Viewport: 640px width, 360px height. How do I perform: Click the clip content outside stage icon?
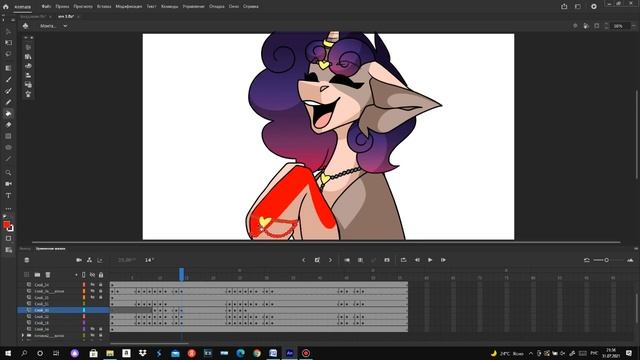point(597,26)
